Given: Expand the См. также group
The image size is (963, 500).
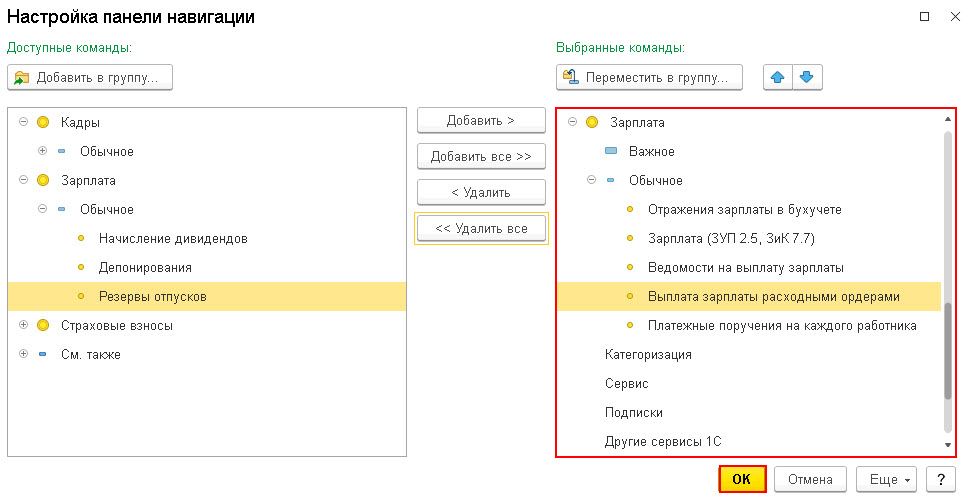Looking at the screenshot, I should point(23,353).
